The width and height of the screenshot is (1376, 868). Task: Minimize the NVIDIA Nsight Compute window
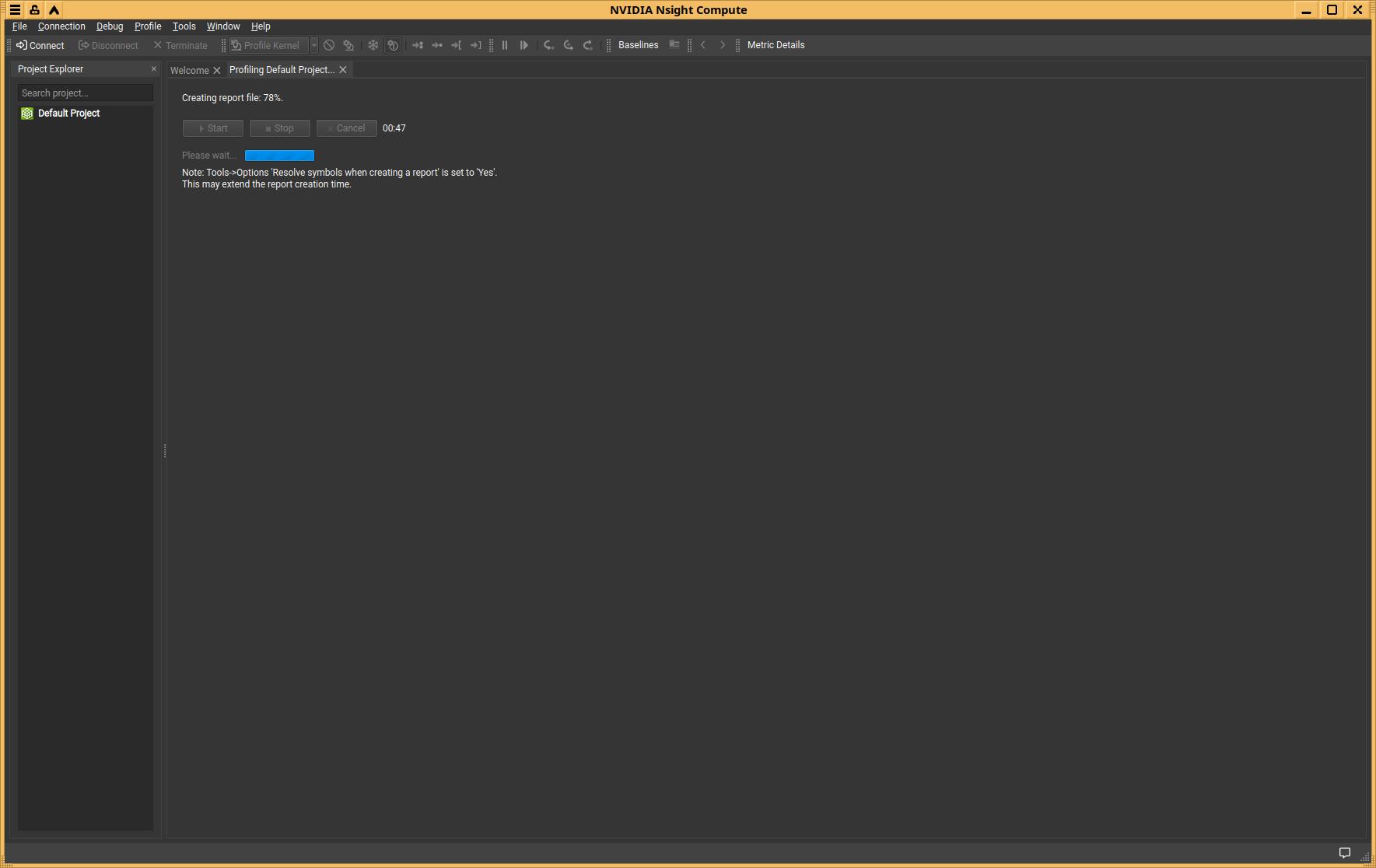(x=1306, y=10)
